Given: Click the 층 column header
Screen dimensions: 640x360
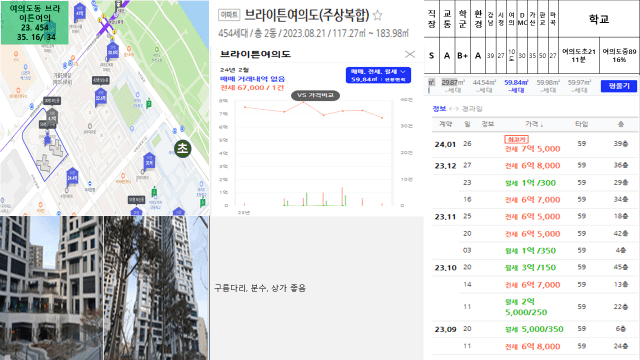Looking at the screenshot, I should [621, 124].
